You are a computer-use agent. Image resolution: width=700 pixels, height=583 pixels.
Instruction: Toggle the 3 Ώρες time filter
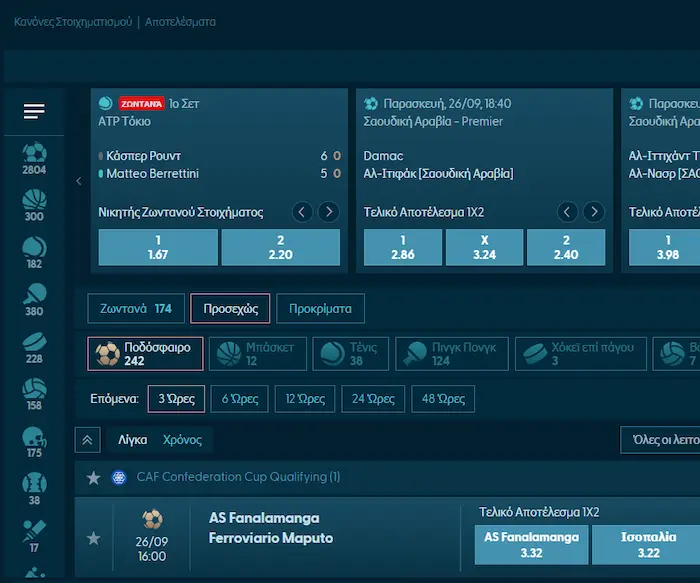pyautogui.click(x=176, y=399)
